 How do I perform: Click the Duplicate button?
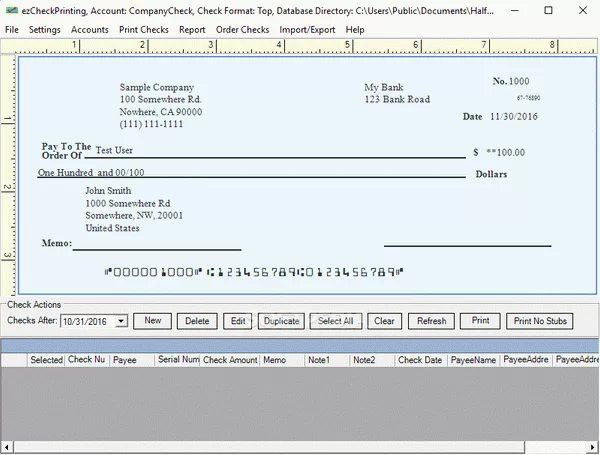pos(281,321)
